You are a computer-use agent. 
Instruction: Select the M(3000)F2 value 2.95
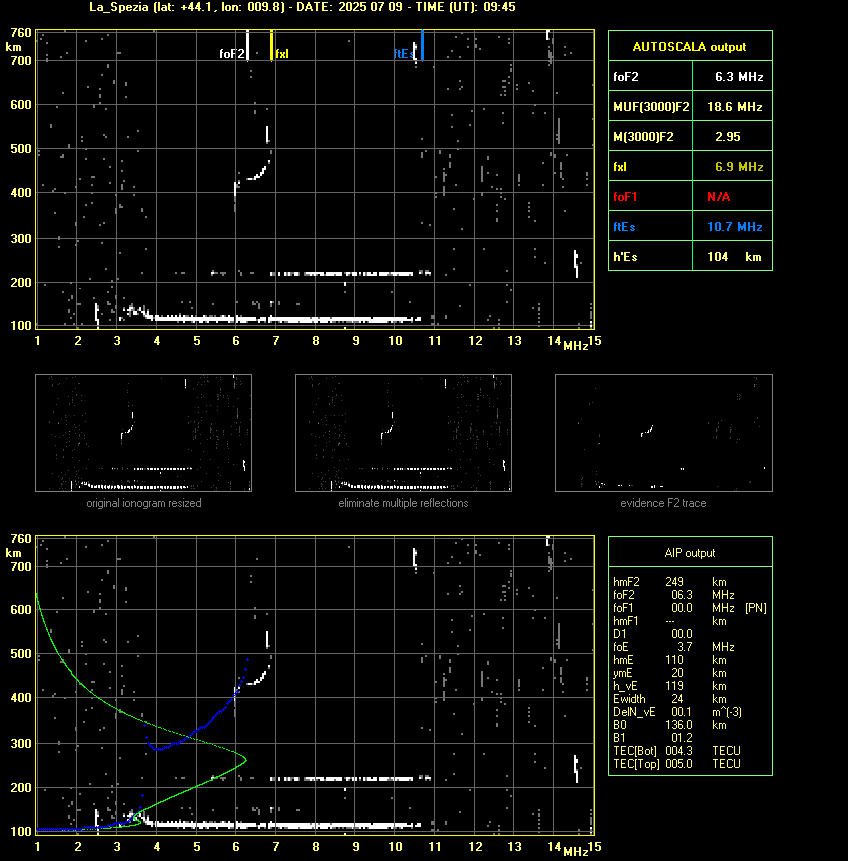[728, 137]
